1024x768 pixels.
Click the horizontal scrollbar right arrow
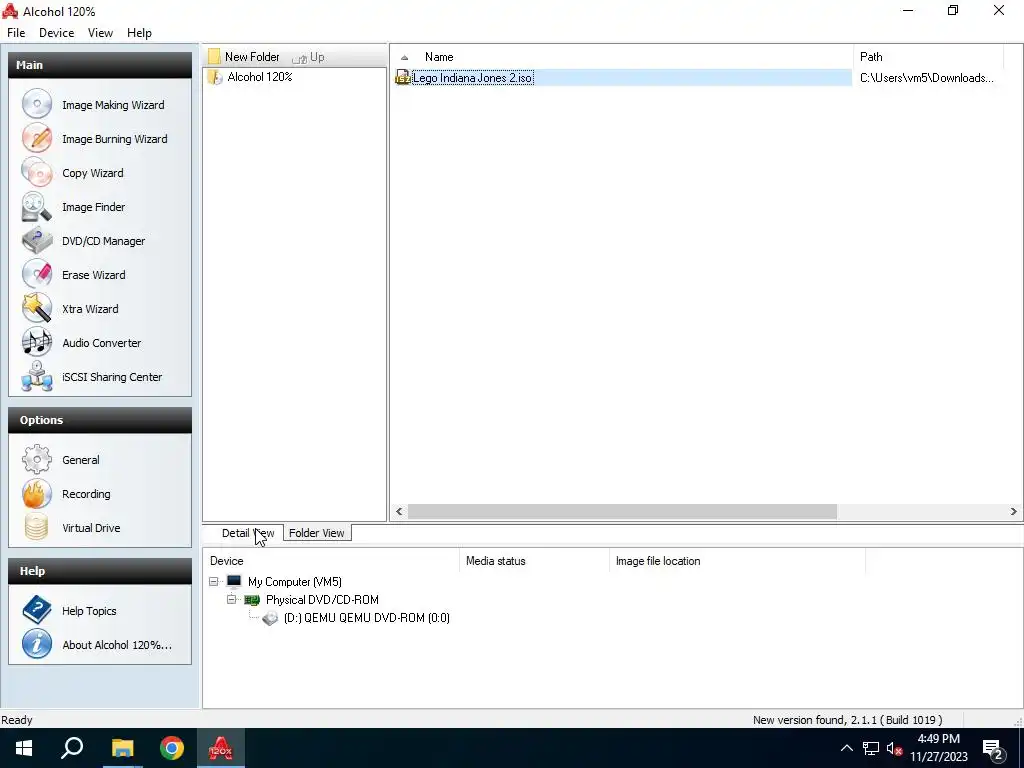1014,511
